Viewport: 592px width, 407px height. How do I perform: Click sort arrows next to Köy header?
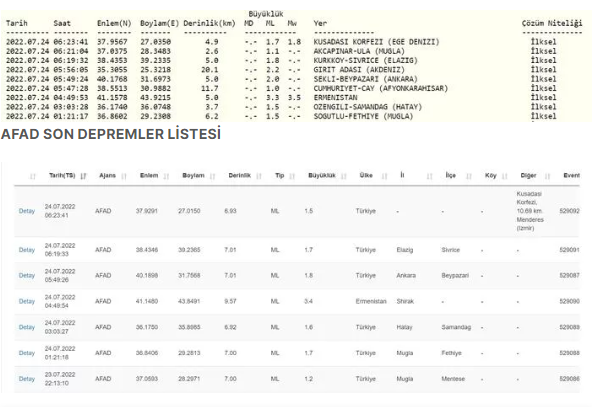coord(505,176)
